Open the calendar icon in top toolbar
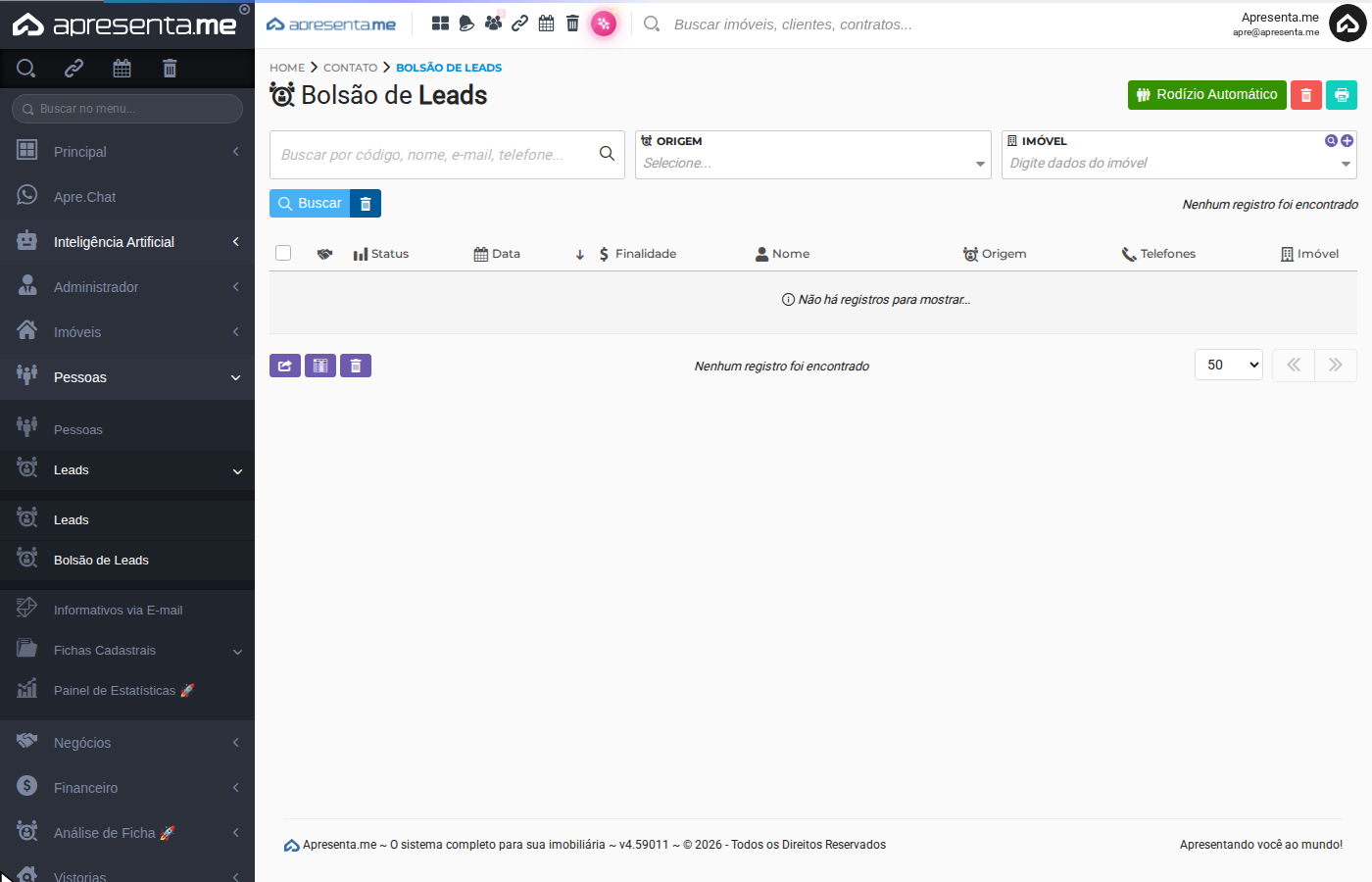 click(x=547, y=24)
